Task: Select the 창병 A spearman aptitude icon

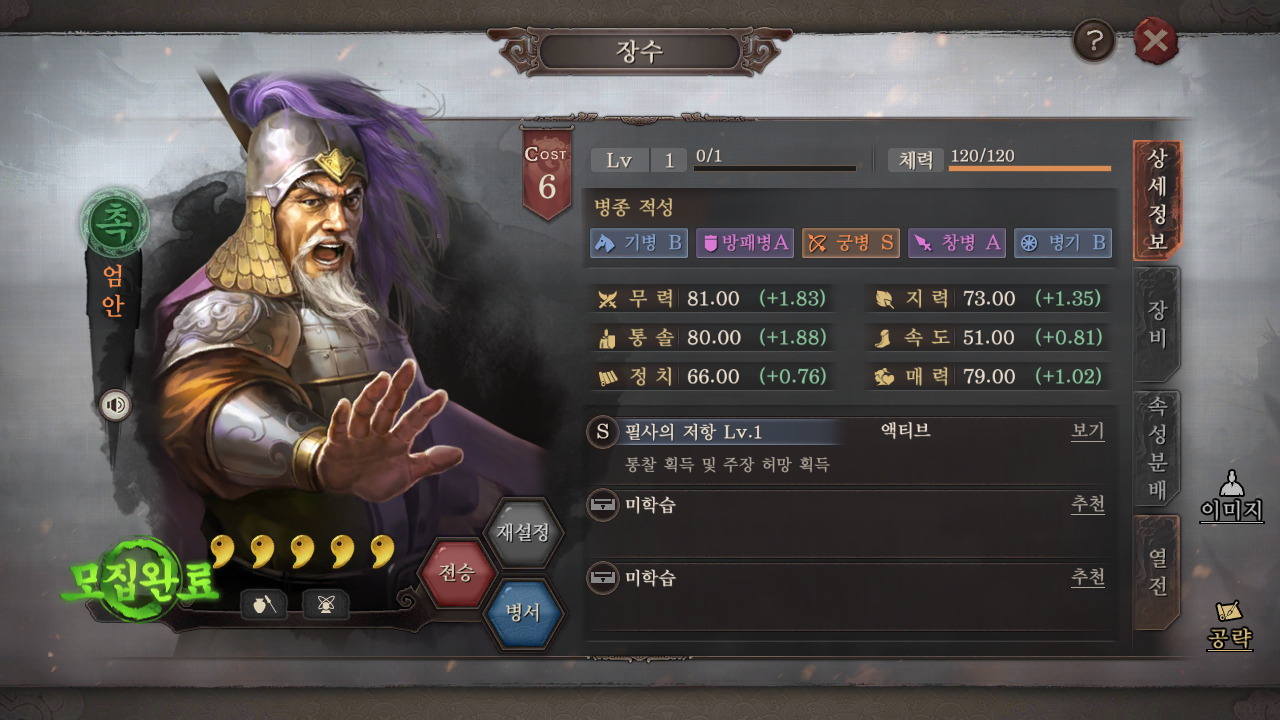Action: coord(957,243)
